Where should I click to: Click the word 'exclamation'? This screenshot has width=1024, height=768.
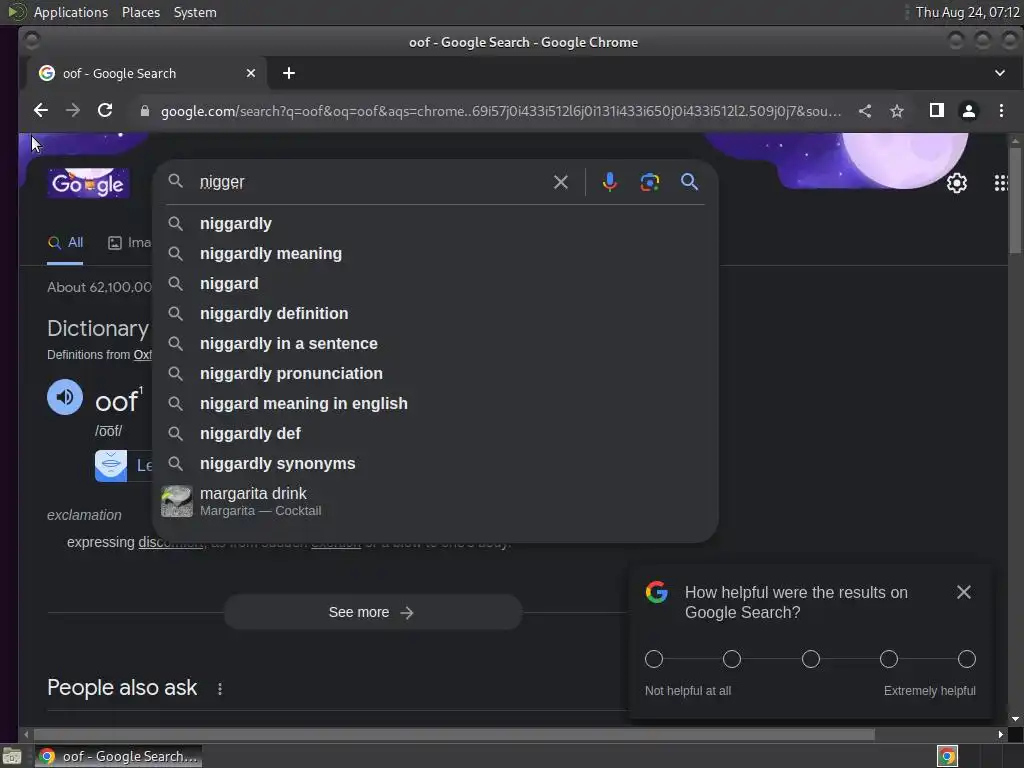(84, 515)
